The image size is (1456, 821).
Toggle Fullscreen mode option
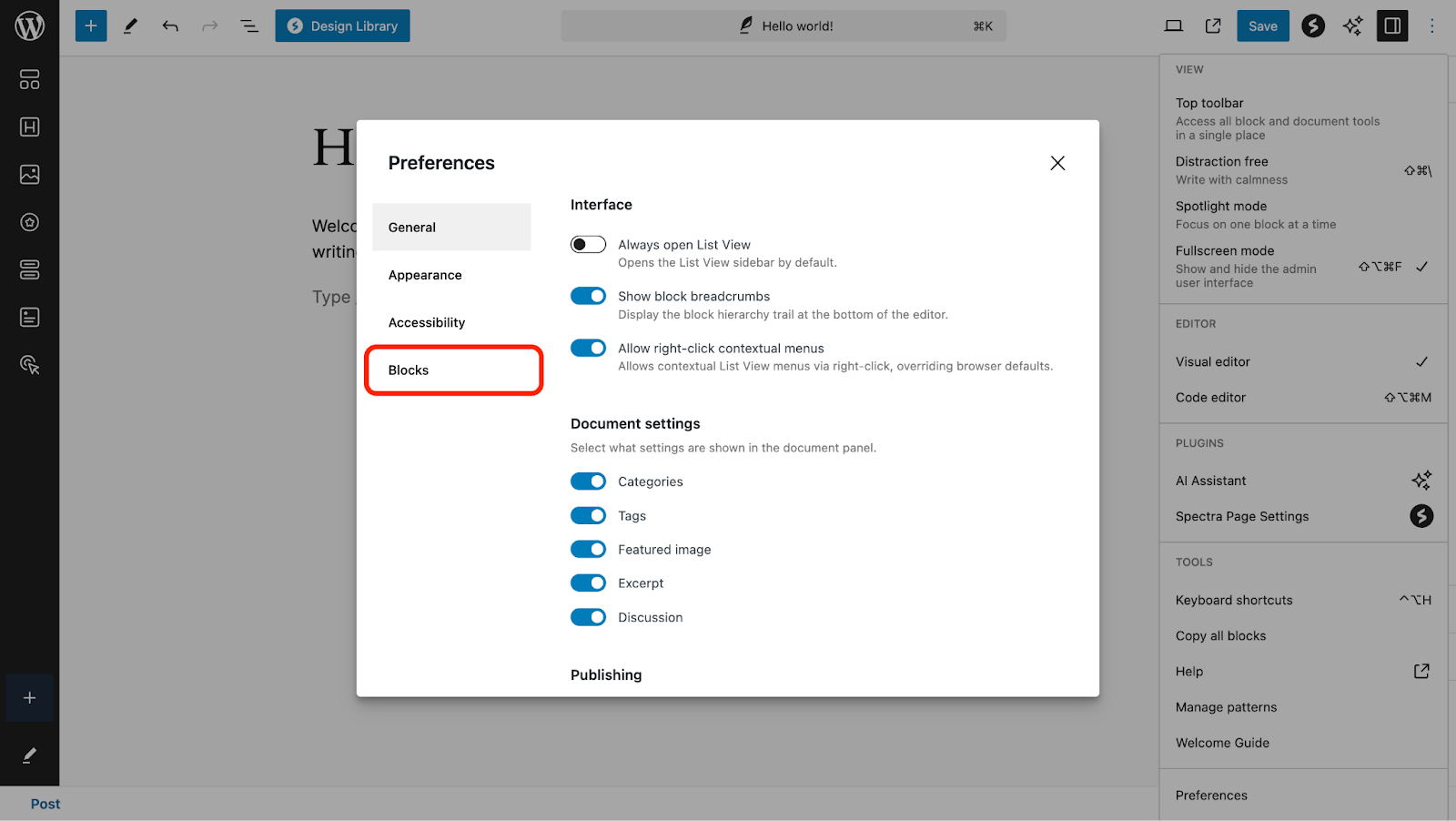pyautogui.click(x=1303, y=266)
